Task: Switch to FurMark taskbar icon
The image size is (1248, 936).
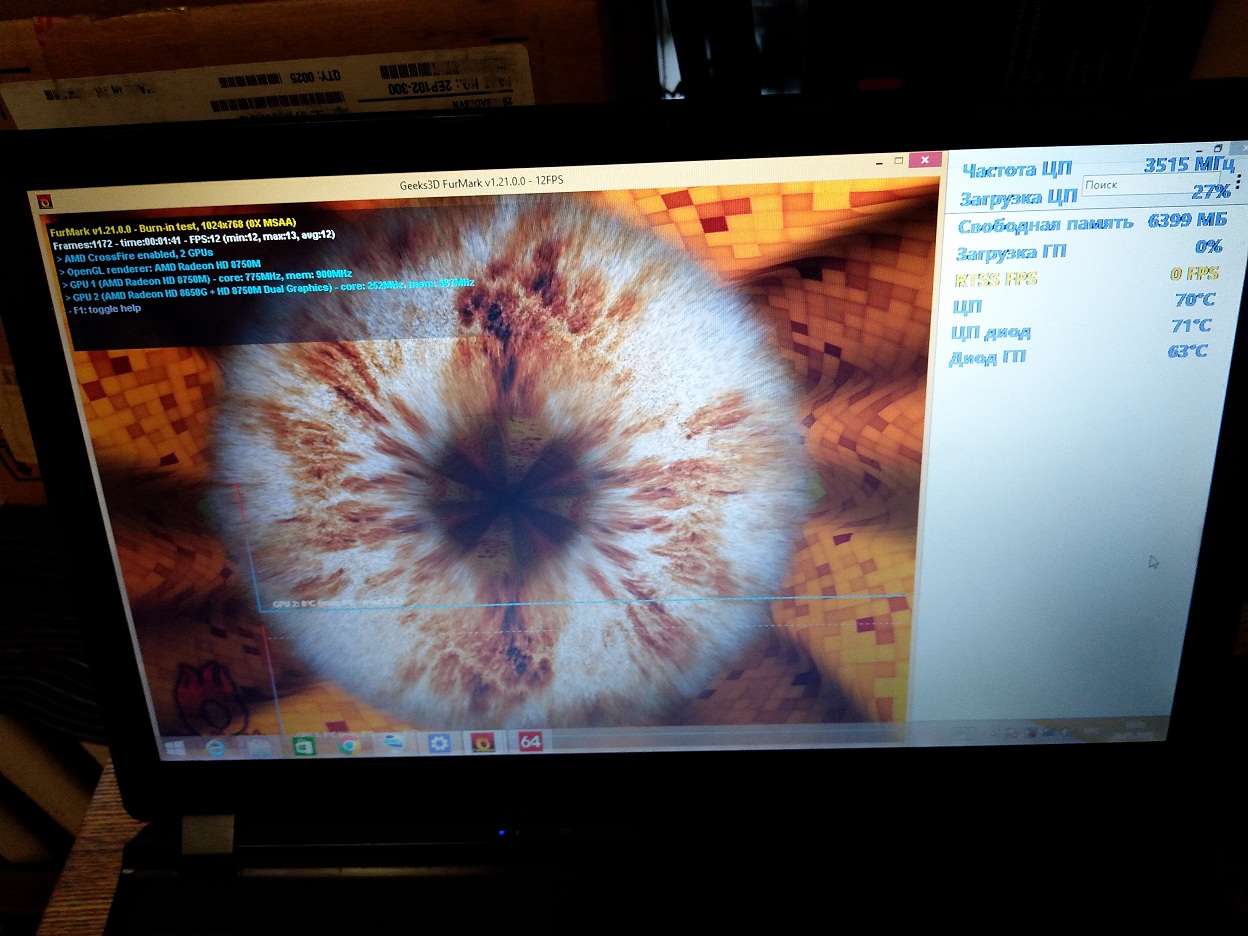Action: click(x=484, y=743)
